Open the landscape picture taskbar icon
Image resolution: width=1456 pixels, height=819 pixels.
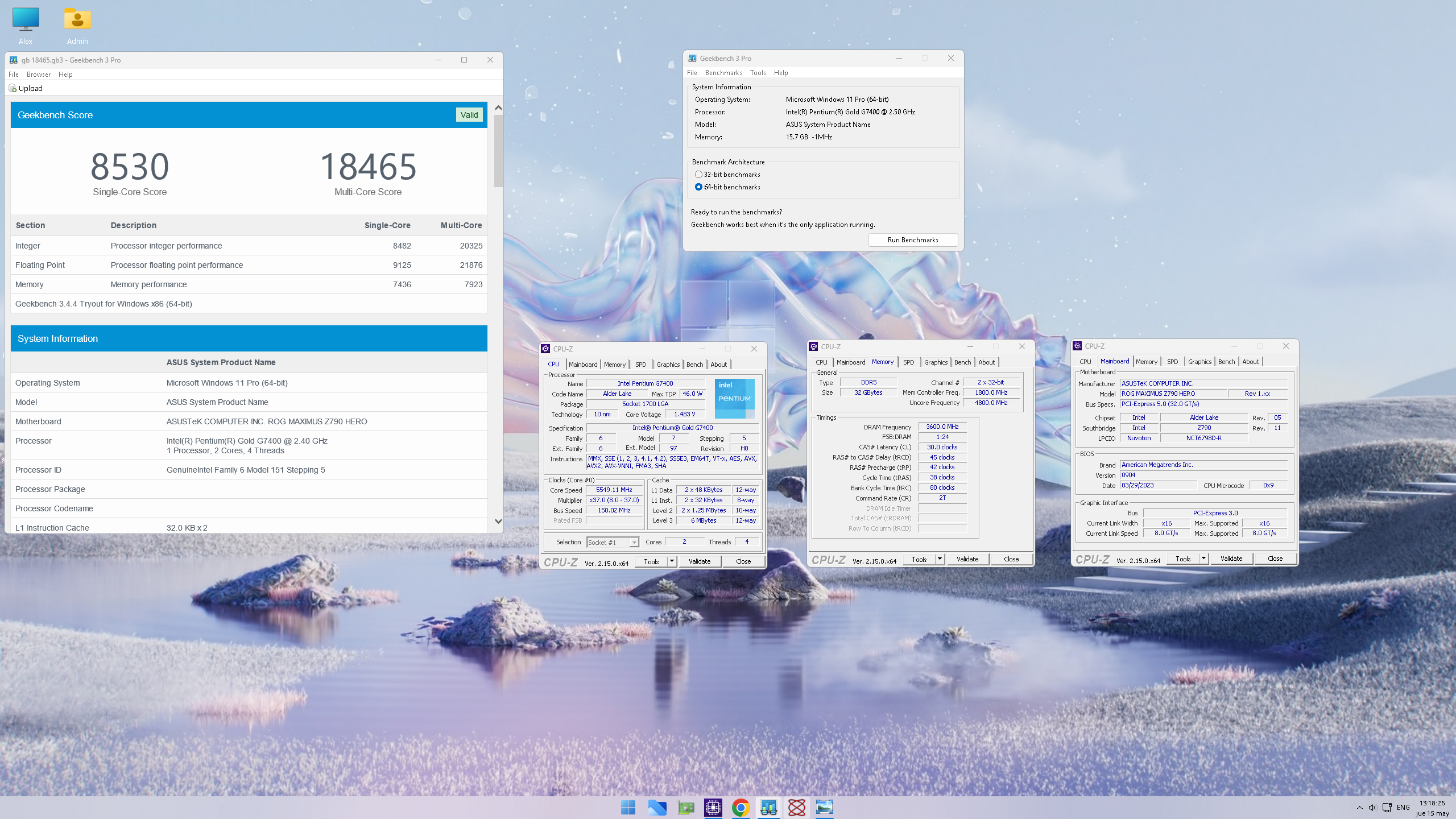824,807
